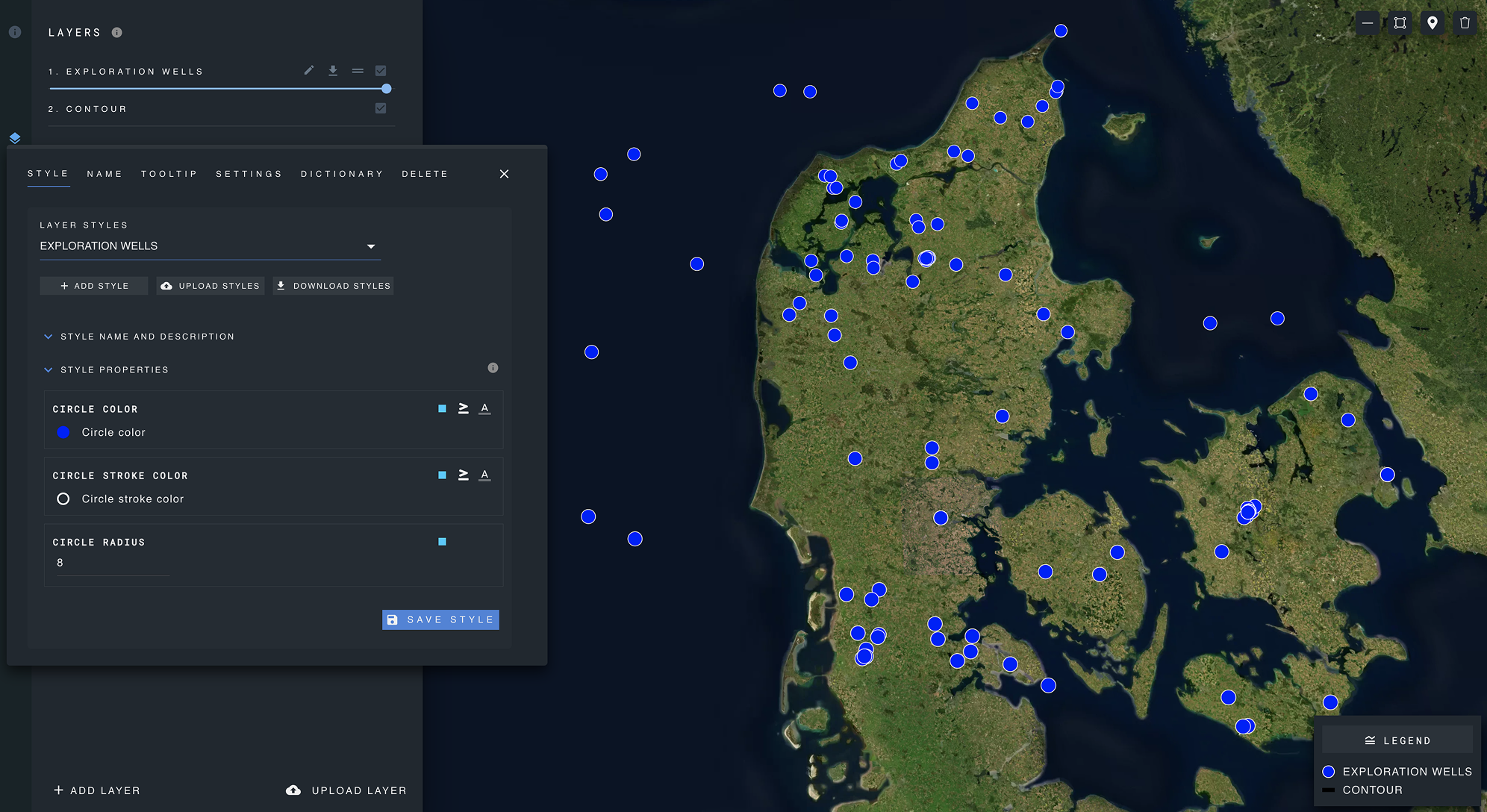Collapse the Style Name and Description section
Viewport: 1487px width, 812px height.
[49, 336]
